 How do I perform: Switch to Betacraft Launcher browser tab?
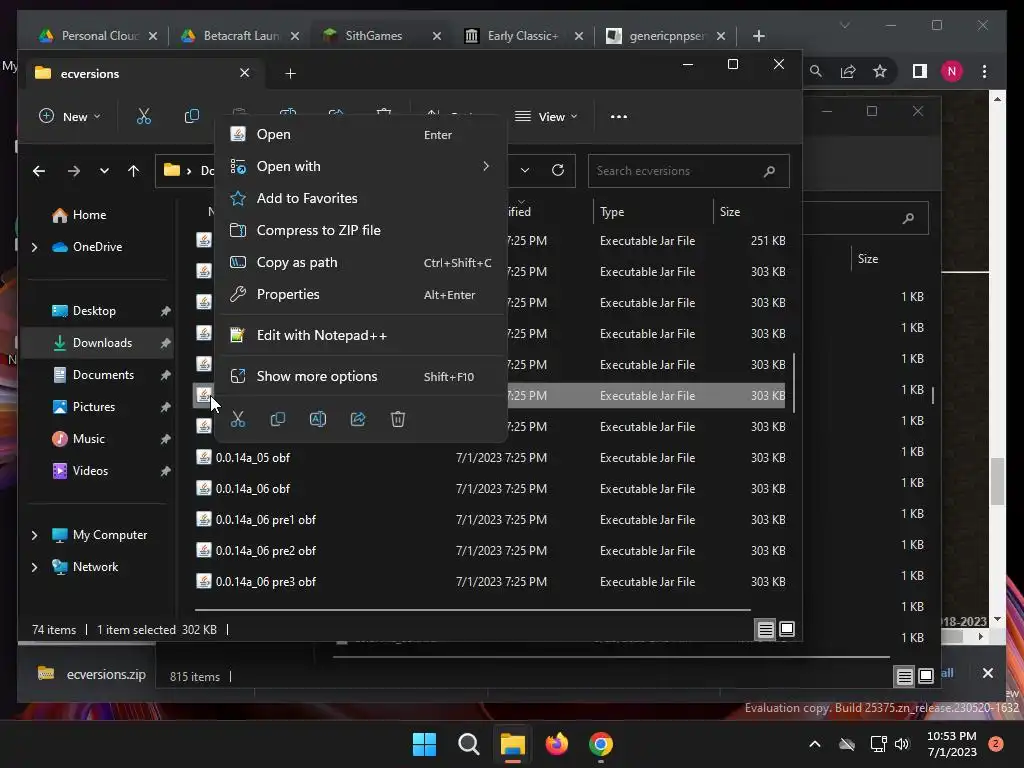click(x=241, y=36)
